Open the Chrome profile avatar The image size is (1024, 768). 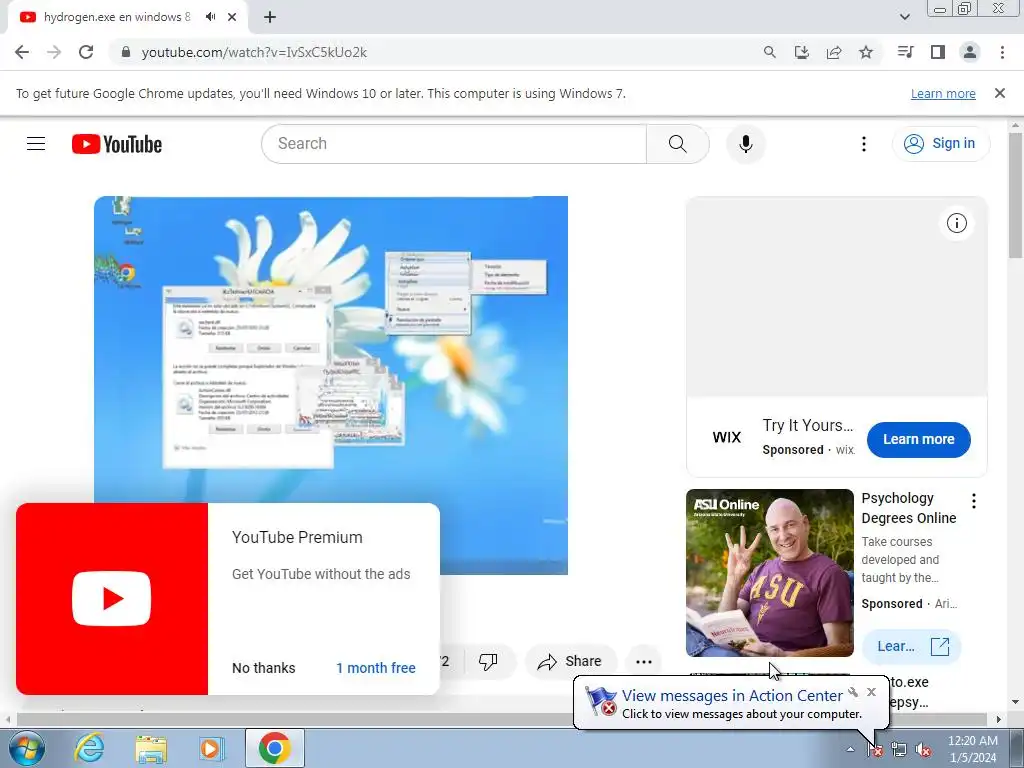tap(970, 52)
